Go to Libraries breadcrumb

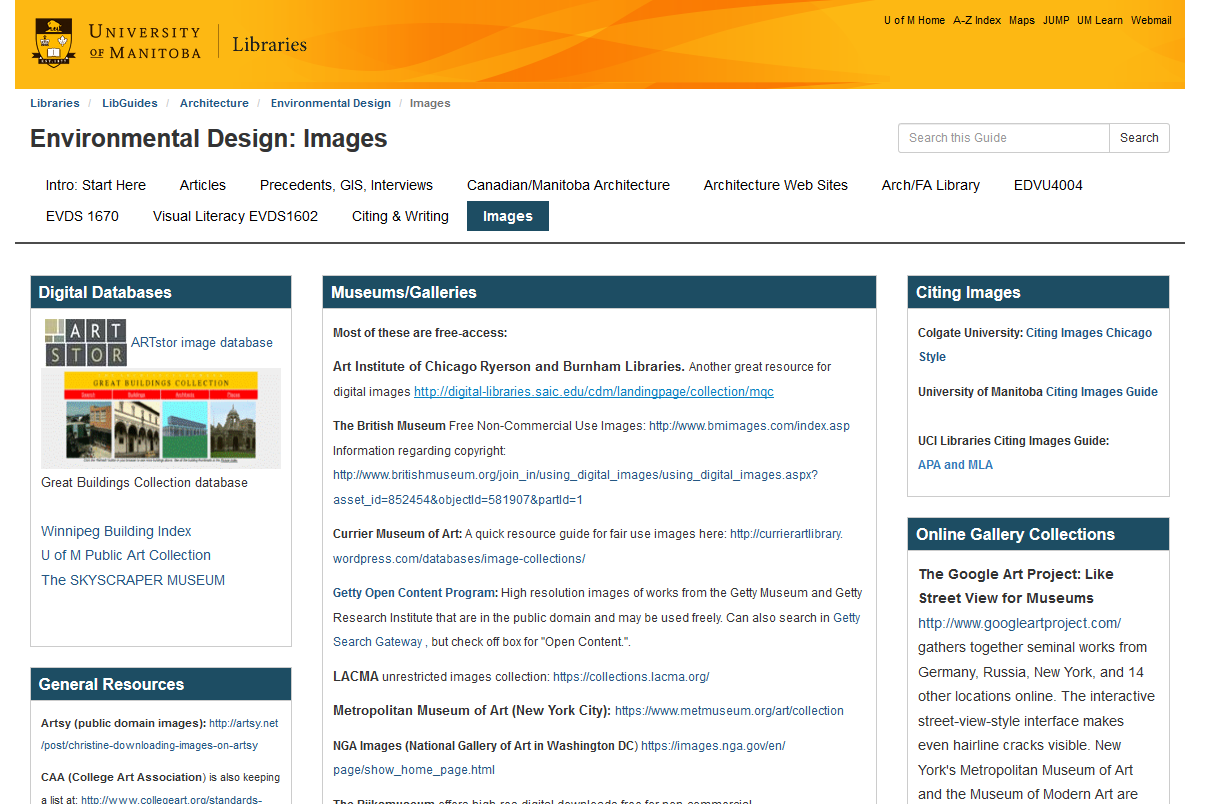tap(55, 103)
